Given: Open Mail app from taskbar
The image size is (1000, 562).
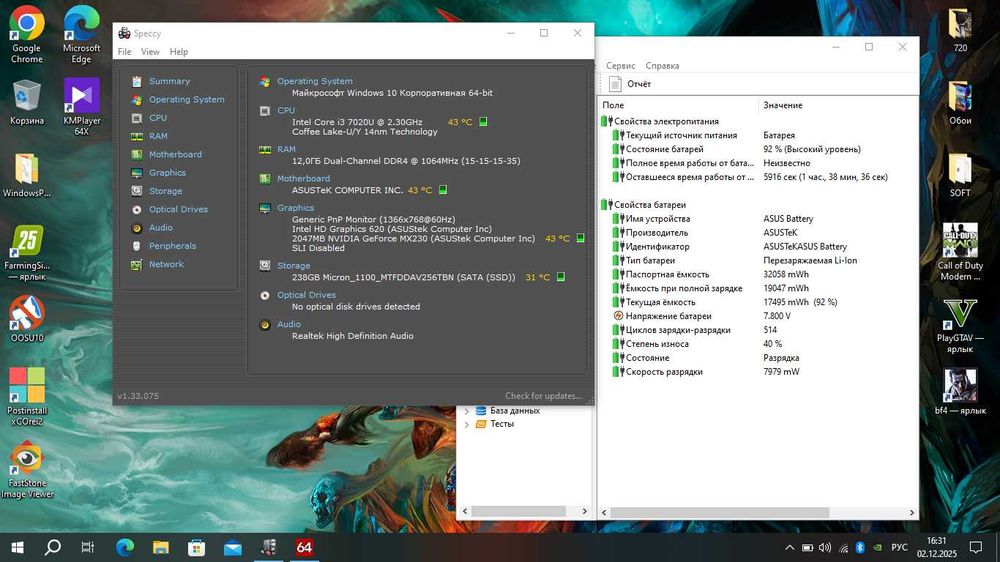Looking at the screenshot, I should (233, 547).
